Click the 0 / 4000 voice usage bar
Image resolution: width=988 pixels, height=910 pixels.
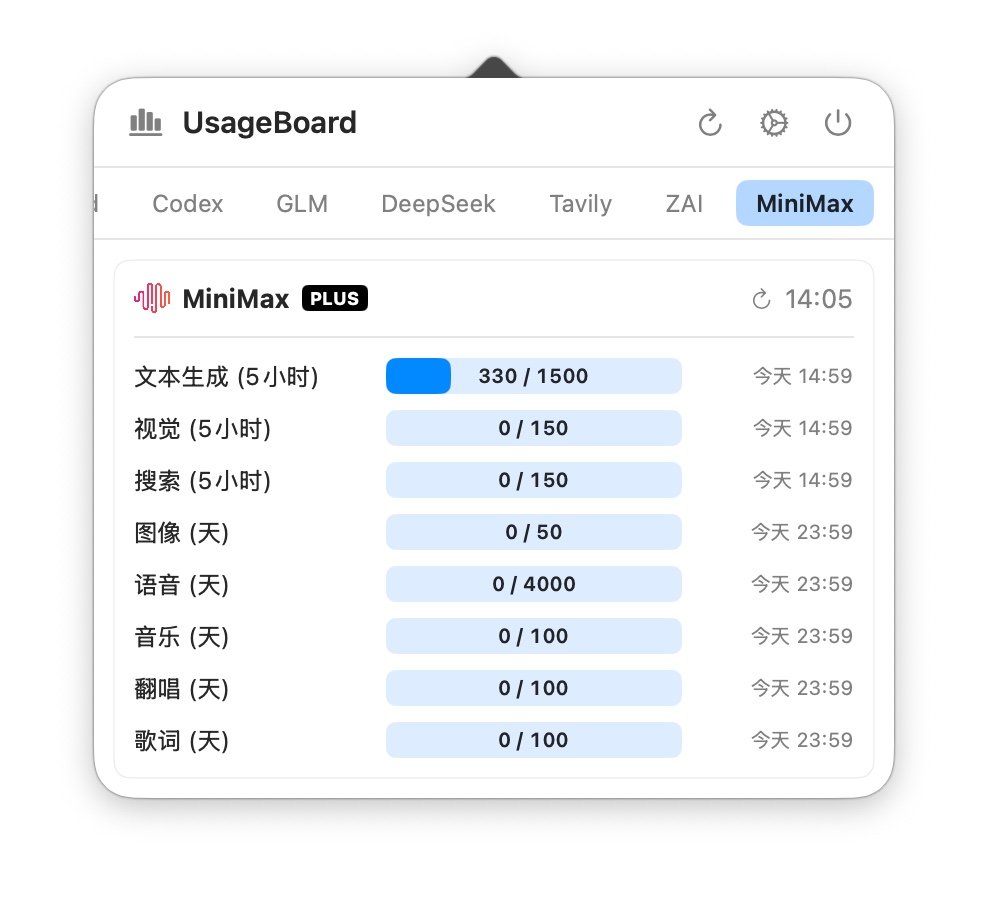coord(534,584)
